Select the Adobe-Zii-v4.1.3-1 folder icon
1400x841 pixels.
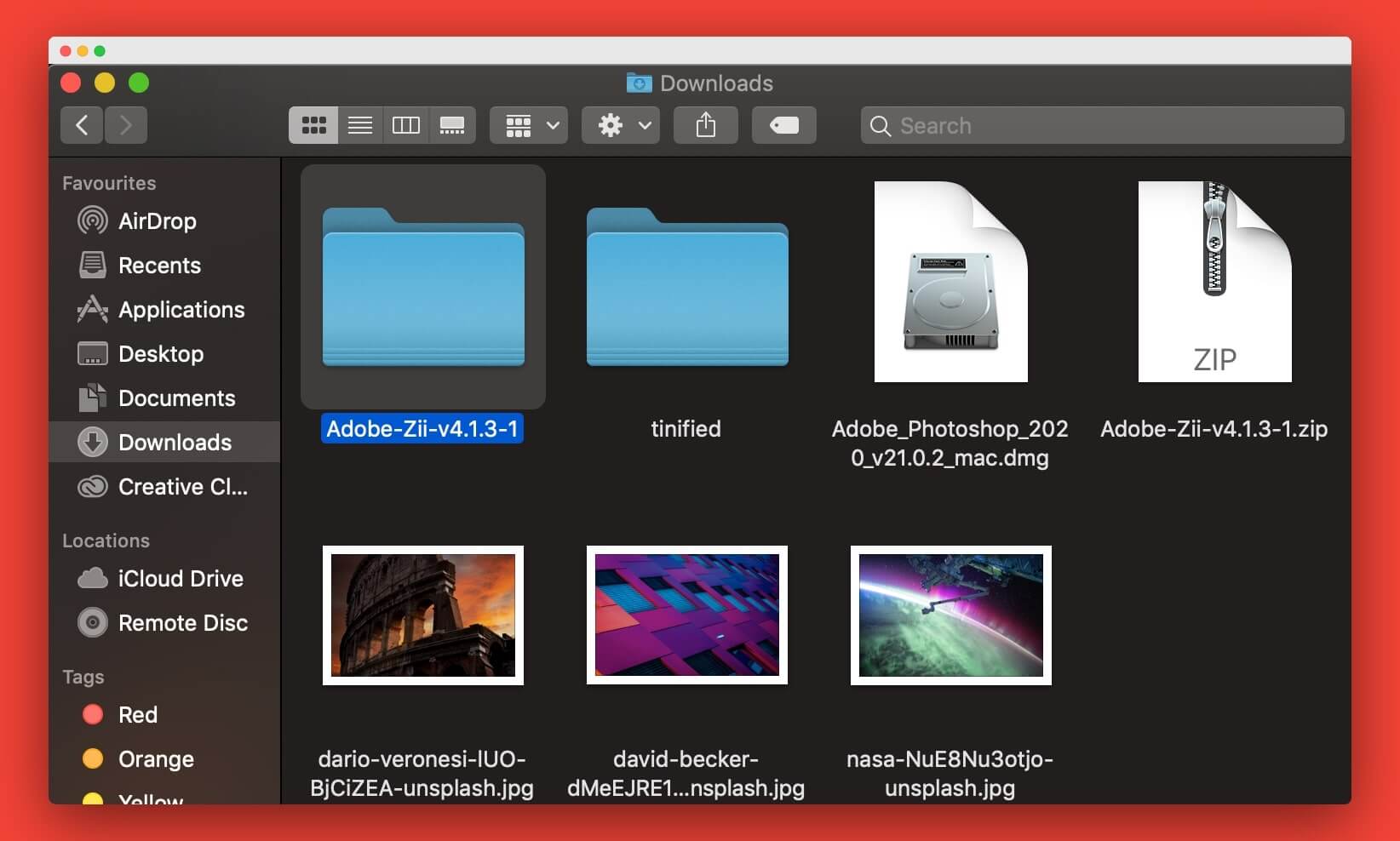pyautogui.click(x=423, y=287)
